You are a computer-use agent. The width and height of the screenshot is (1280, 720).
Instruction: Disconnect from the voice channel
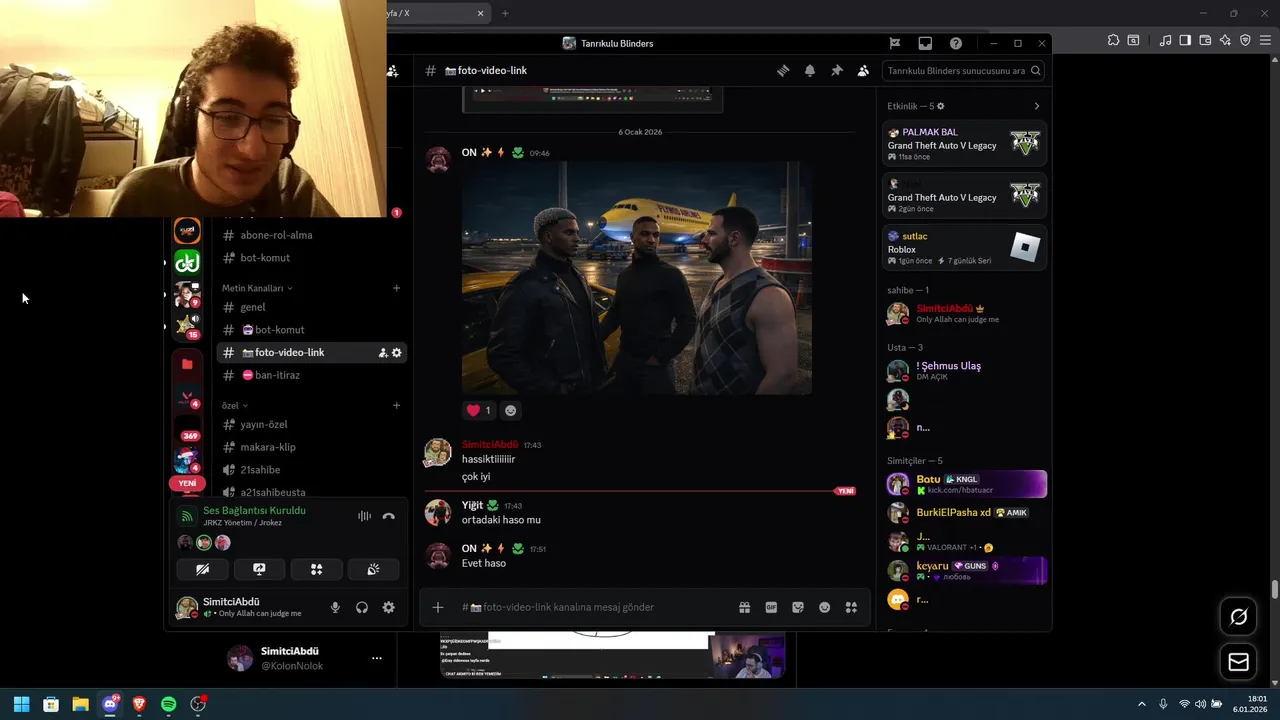pyautogui.click(x=389, y=516)
